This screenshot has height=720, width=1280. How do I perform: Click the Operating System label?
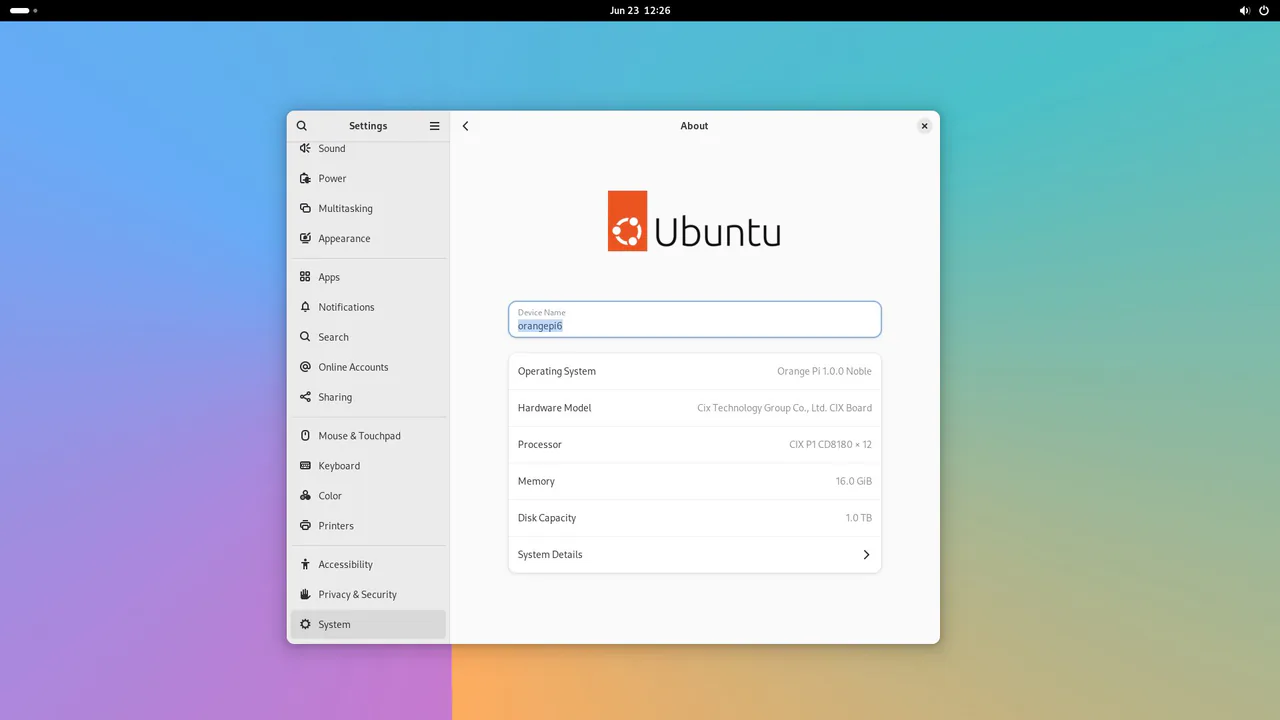pos(557,371)
